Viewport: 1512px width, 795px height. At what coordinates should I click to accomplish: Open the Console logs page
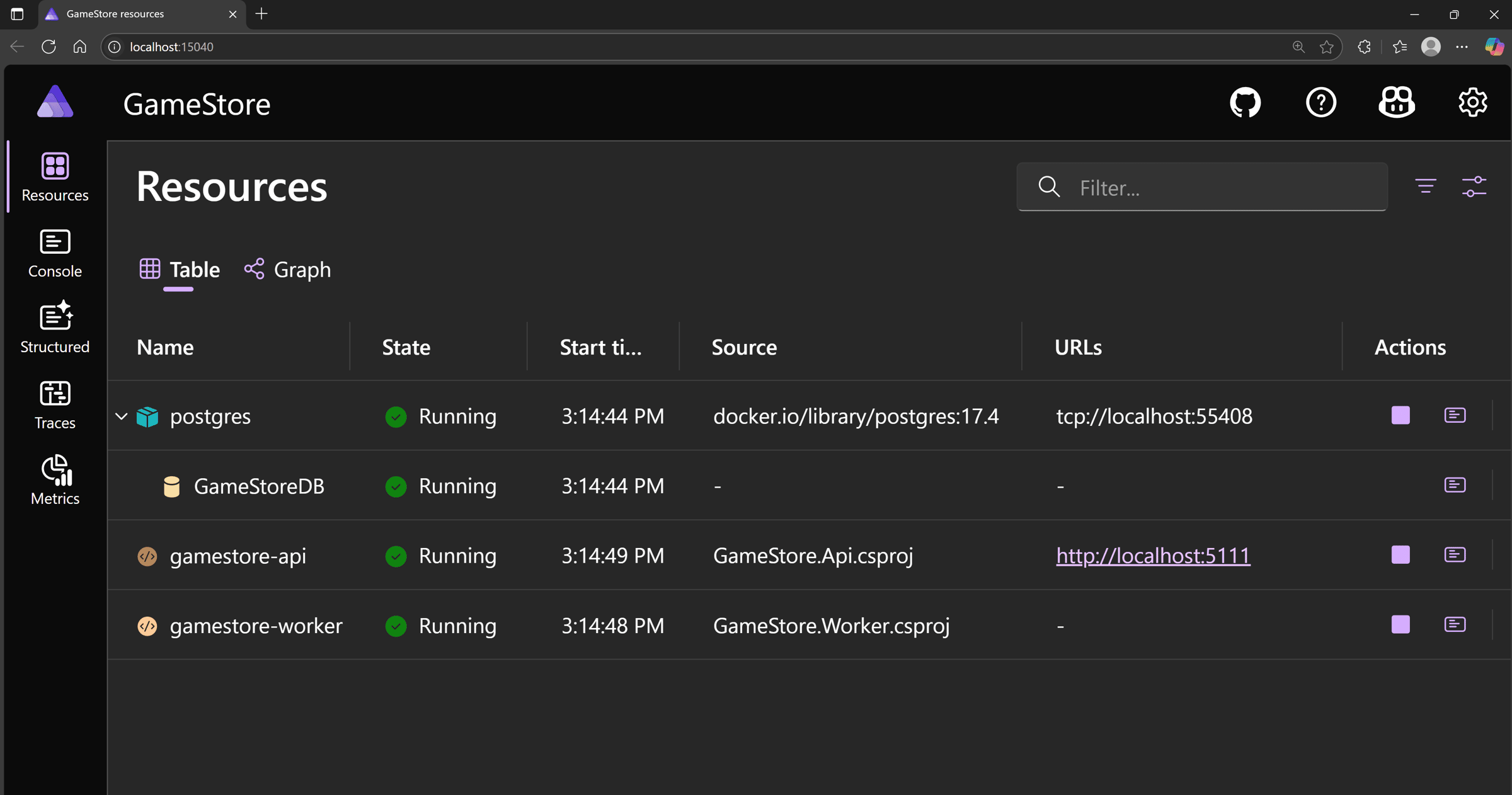click(55, 253)
